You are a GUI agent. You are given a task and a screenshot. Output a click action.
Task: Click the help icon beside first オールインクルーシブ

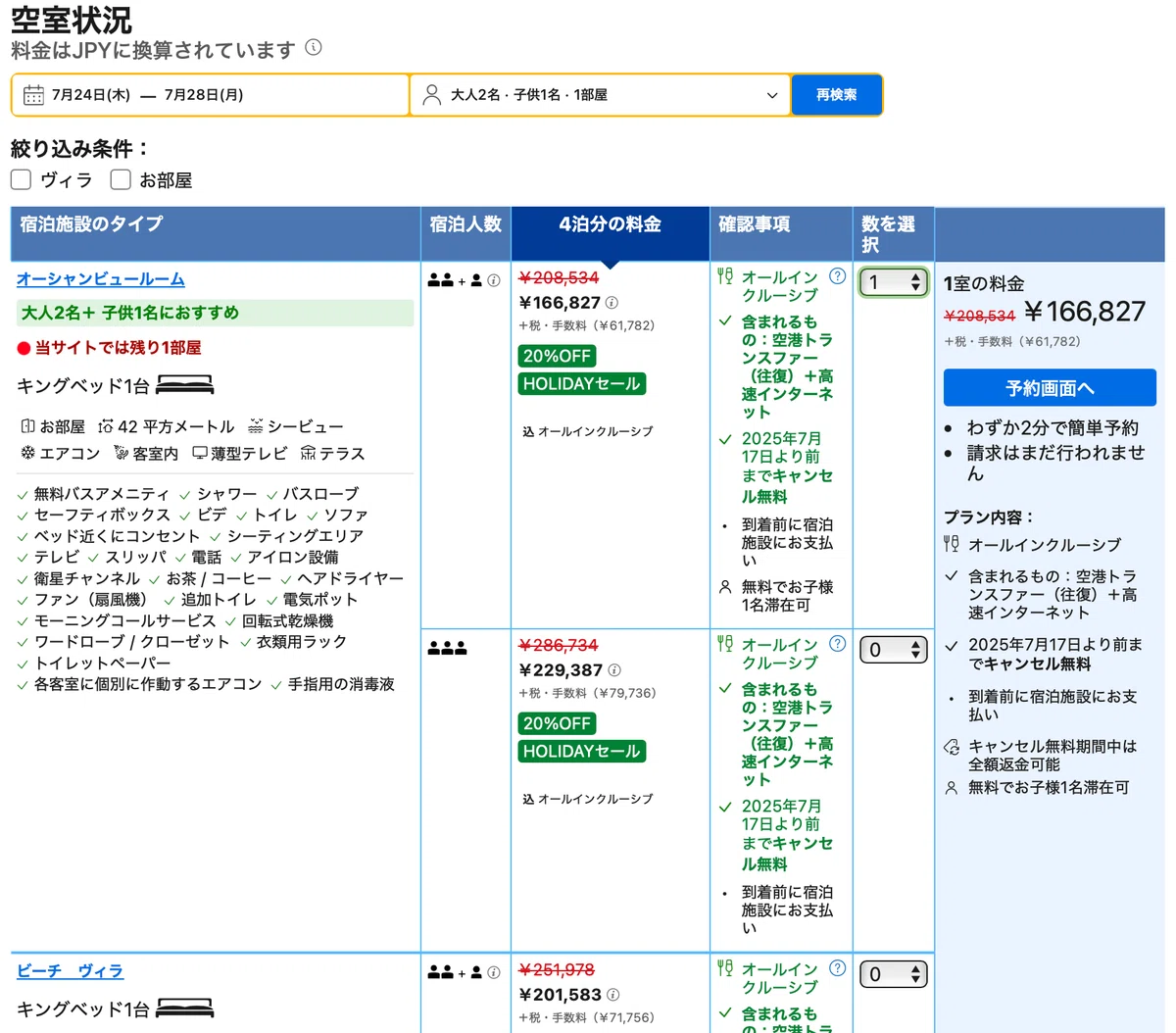(x=837, y=276)
